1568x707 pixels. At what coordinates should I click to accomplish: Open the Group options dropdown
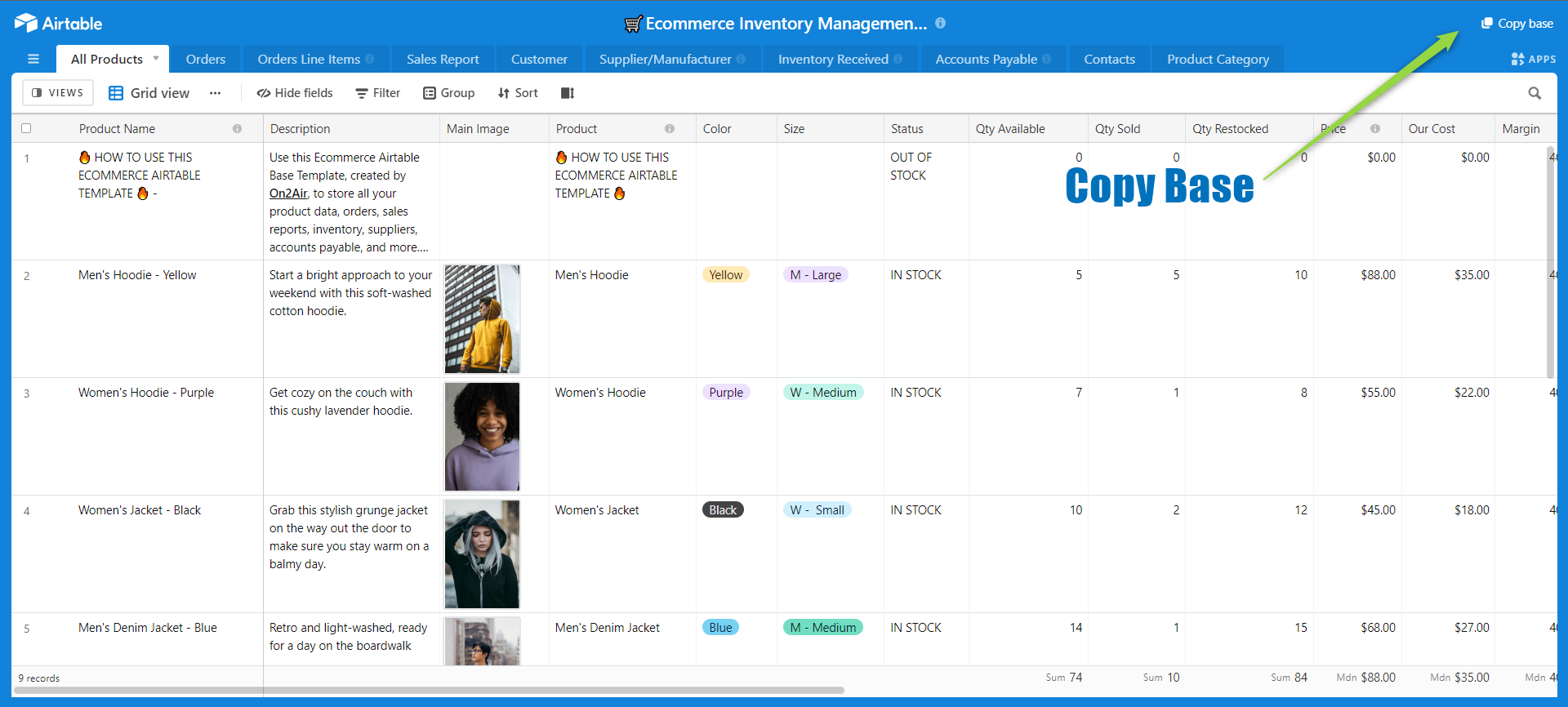click(448, 93)
